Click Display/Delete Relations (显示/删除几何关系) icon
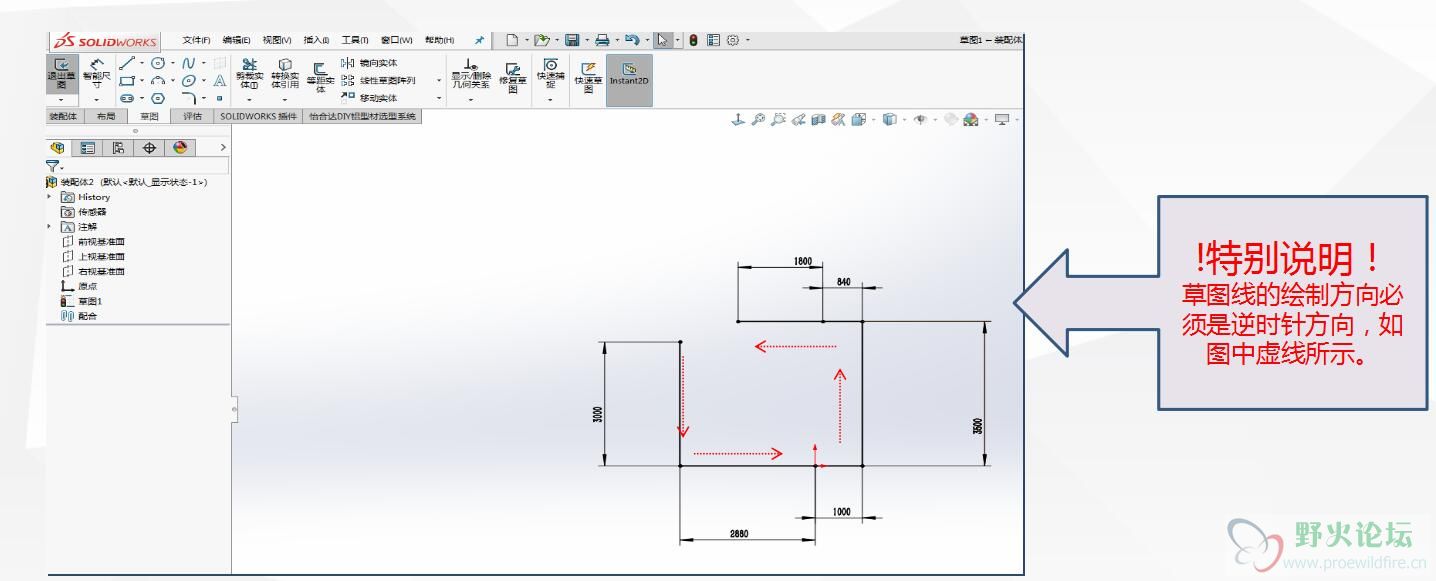 point(470,72)
